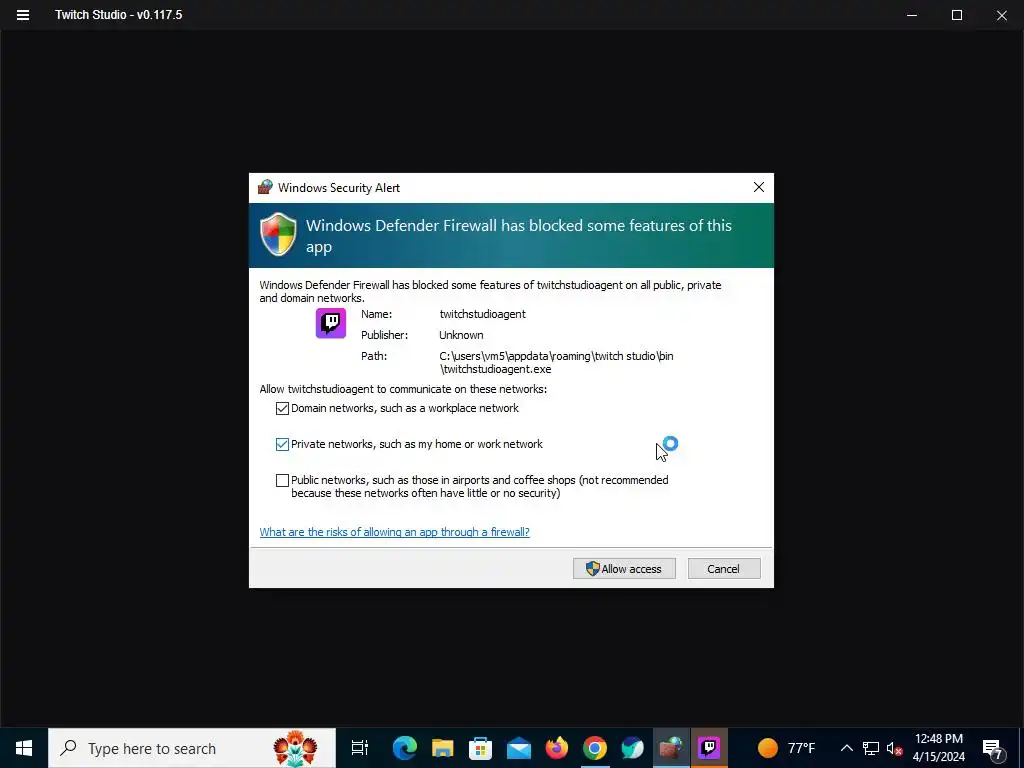Select Twitch Studio taskbar icon
1024x768 pixels.
pyautogui.click(x=709, y=748)
